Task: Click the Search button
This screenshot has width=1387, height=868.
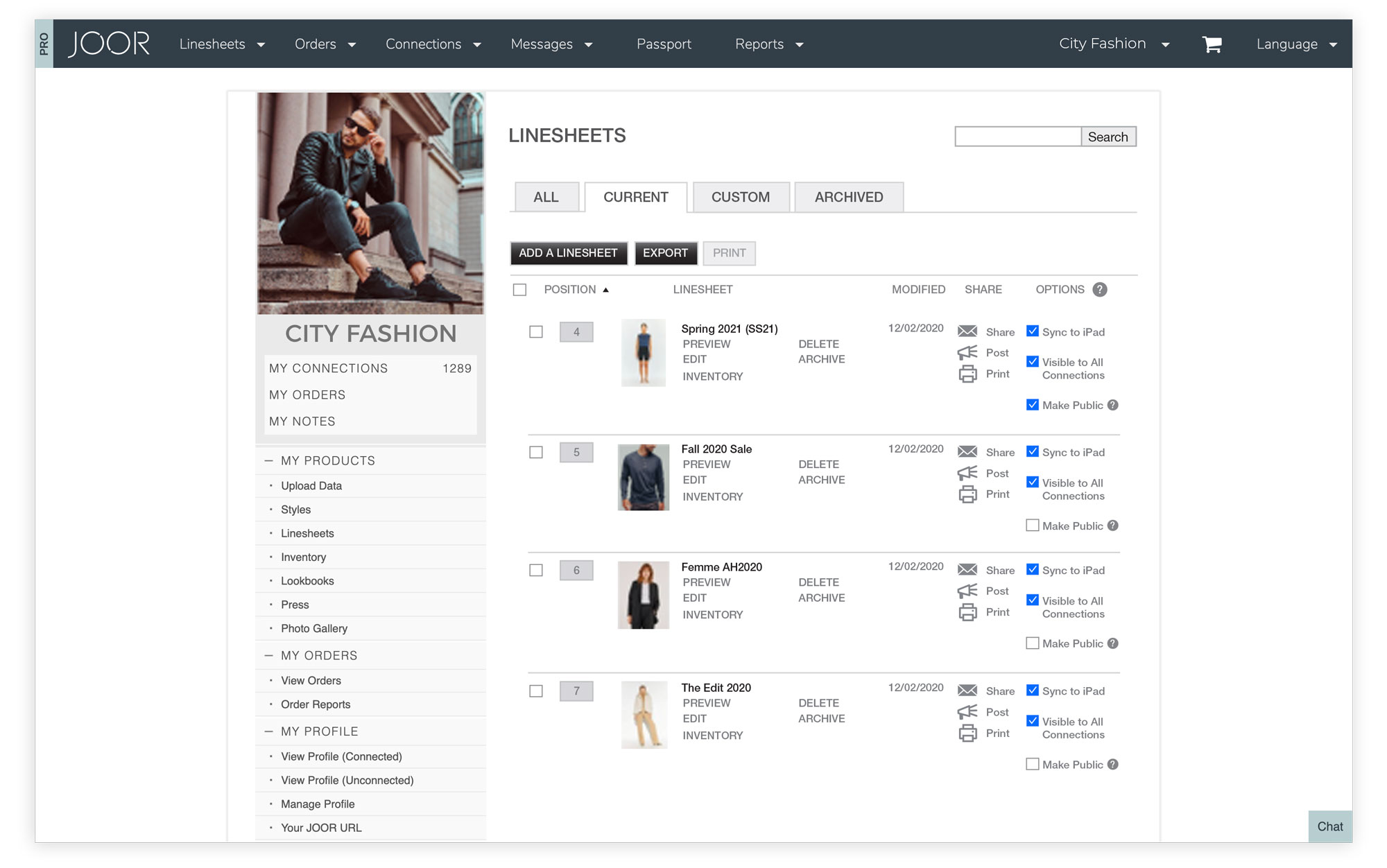Action: point(1108,137)
